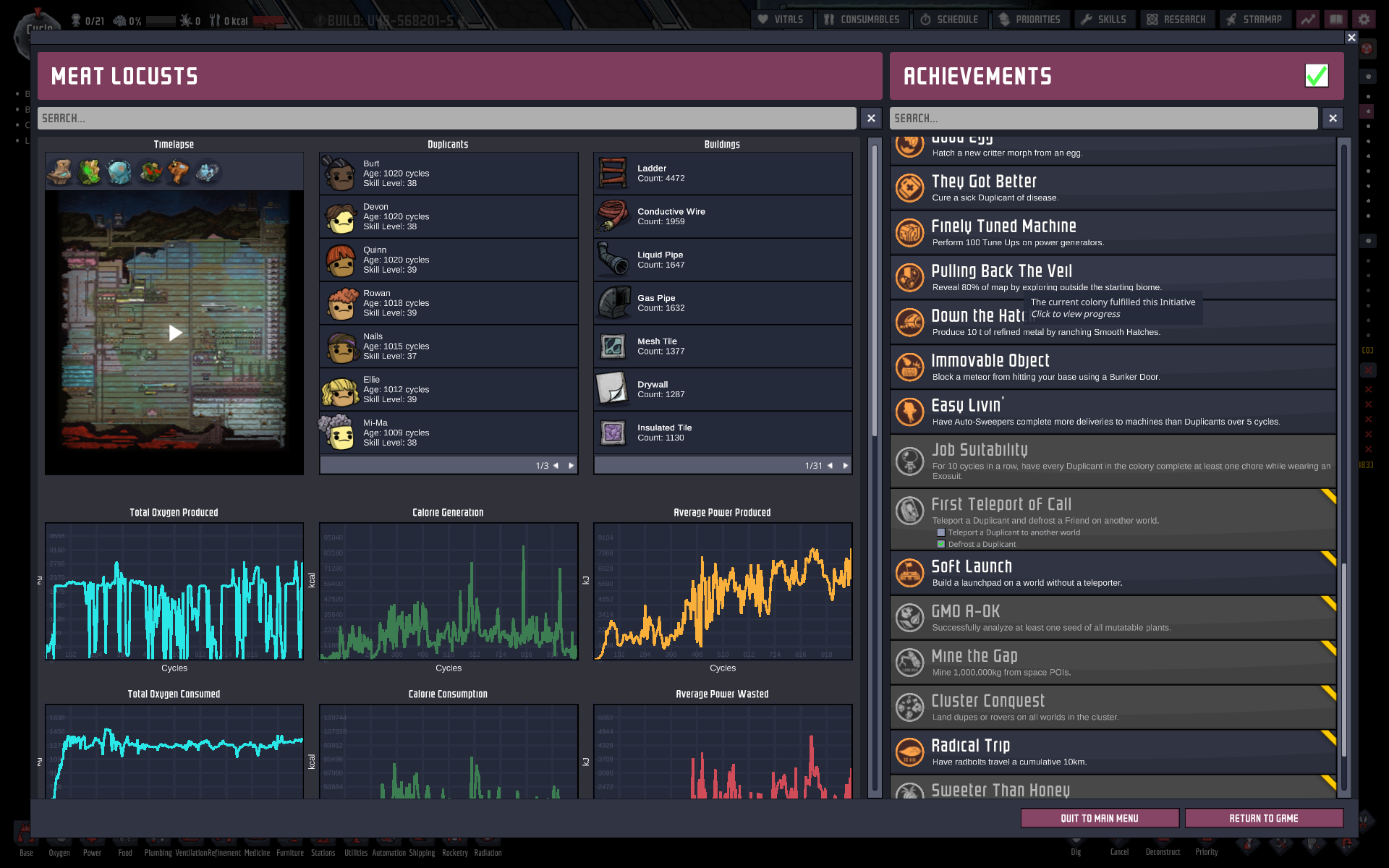
Task: Go to next page of Duplicants list
Action: (x=571, y=466)
